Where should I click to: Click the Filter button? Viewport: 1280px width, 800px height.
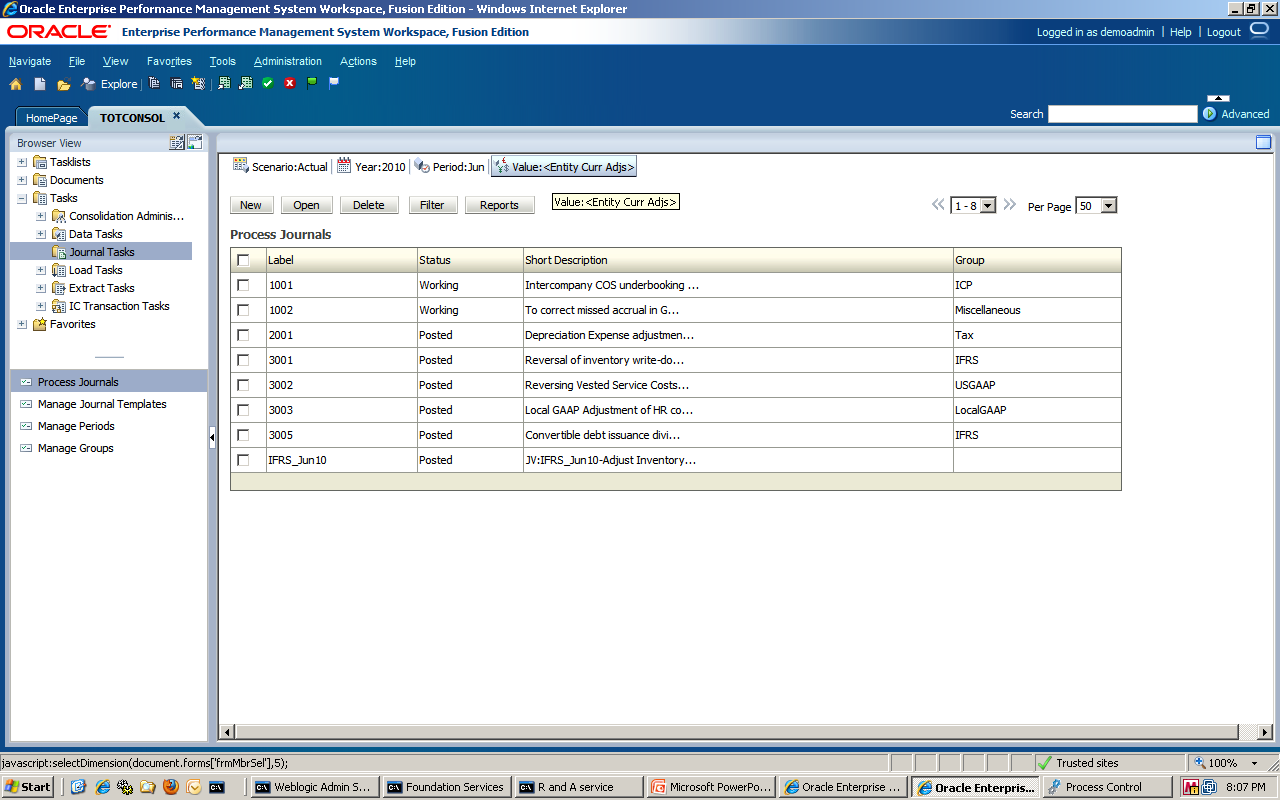[432, 205]
